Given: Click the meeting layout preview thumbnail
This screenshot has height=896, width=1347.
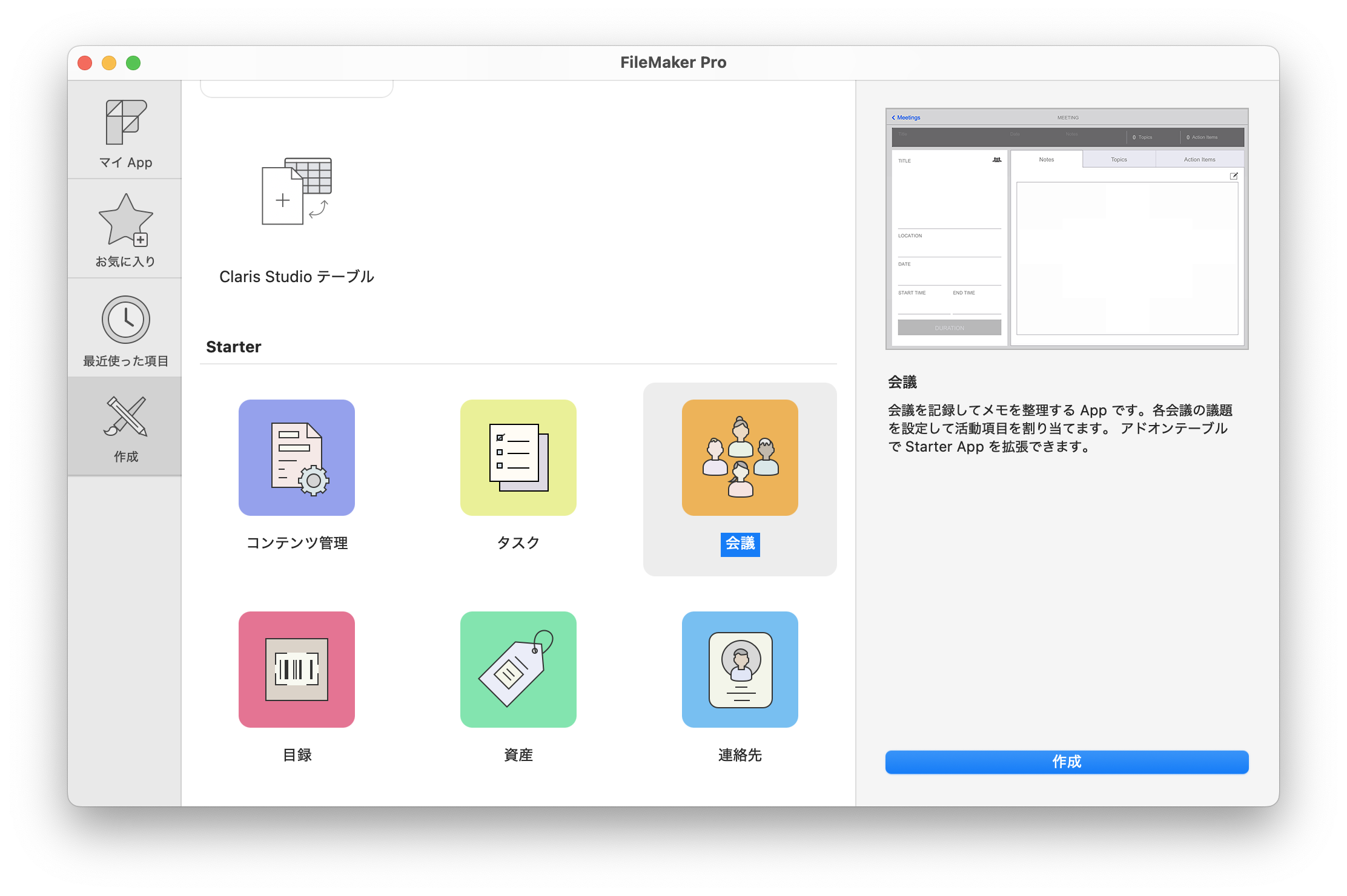Looking at the screenshot, I should [1067, 228].
